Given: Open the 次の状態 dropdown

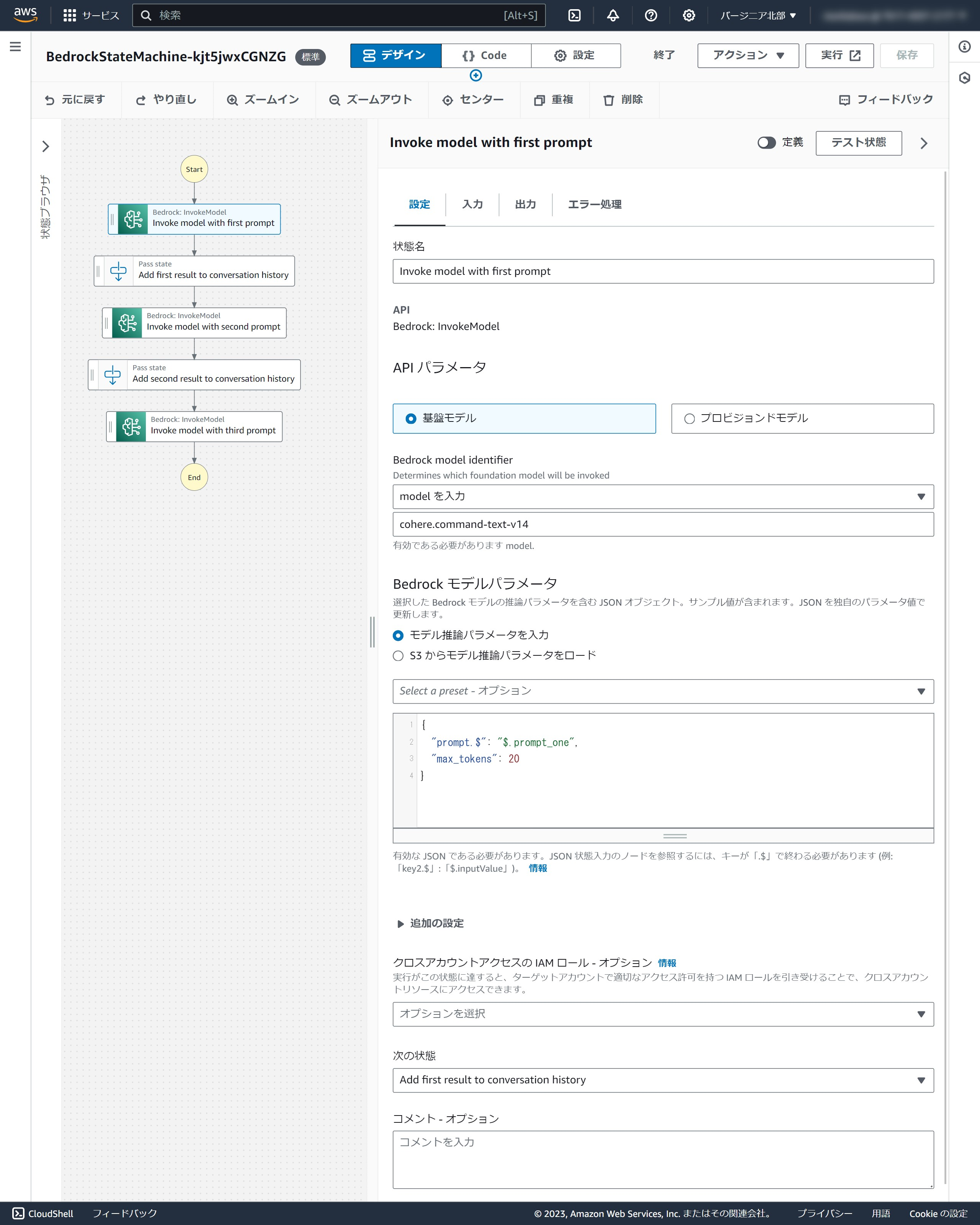Looking at the screenshot, I should (x=662, y=1080).
